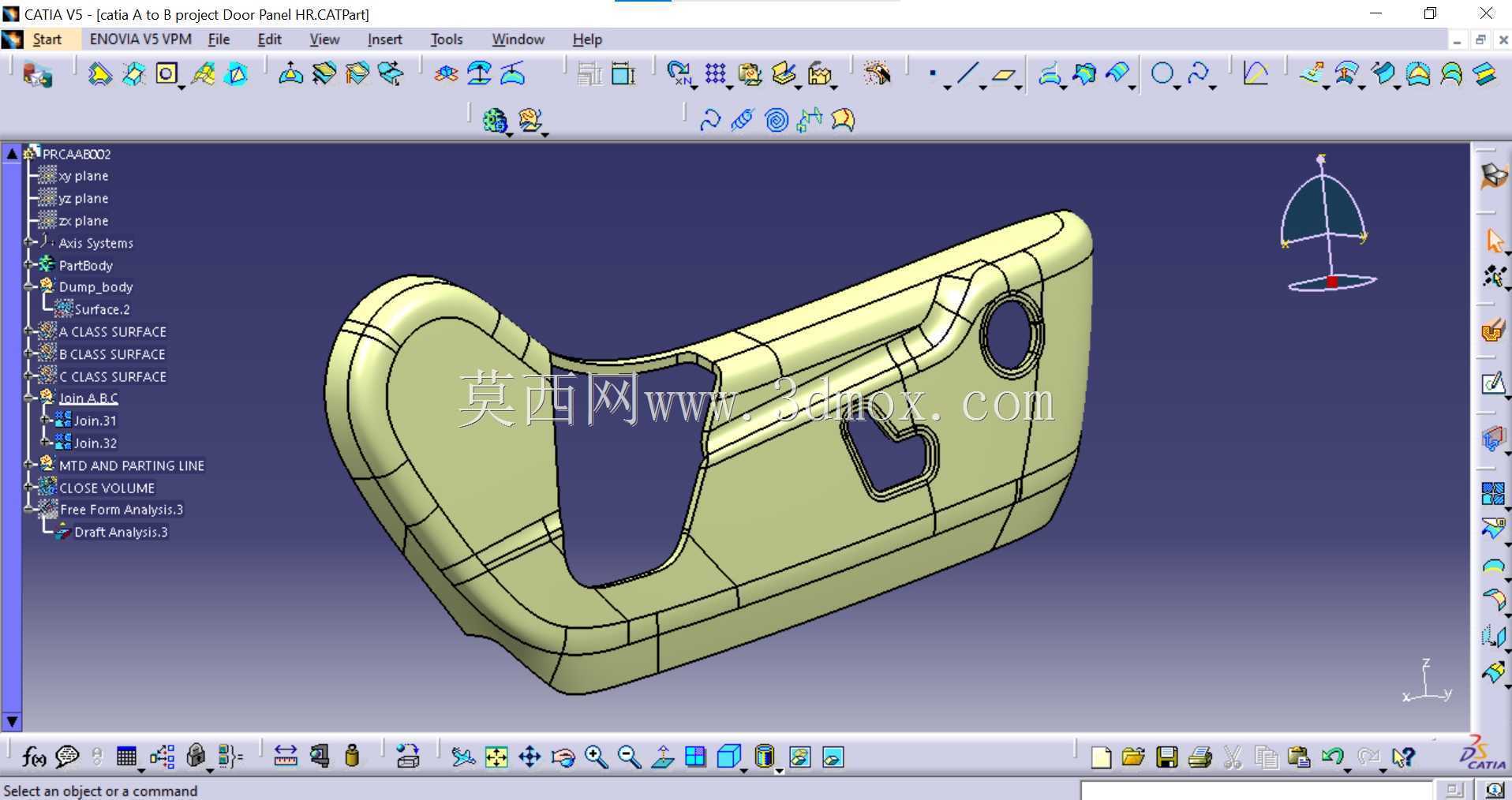Screen dimensions: 1512x800
Task: Expand the MTD AND PARTING LINE node
Action: pyautogui.click(x=29, y=465)
